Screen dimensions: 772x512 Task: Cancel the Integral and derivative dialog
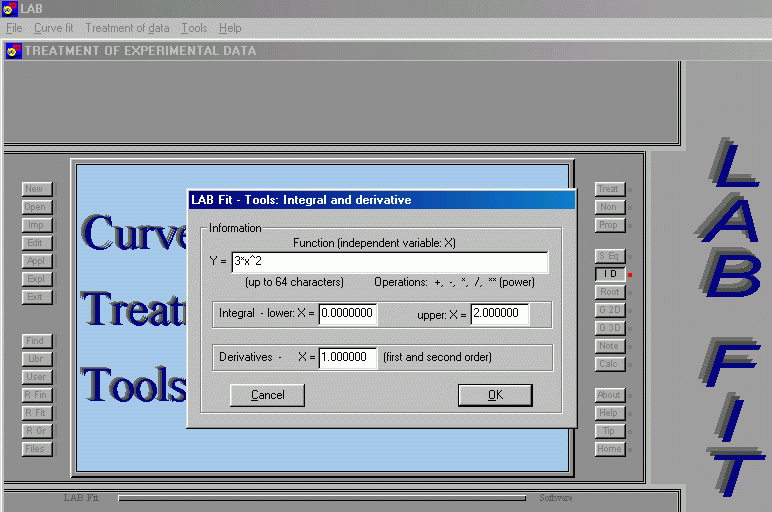tap(267, 395)
